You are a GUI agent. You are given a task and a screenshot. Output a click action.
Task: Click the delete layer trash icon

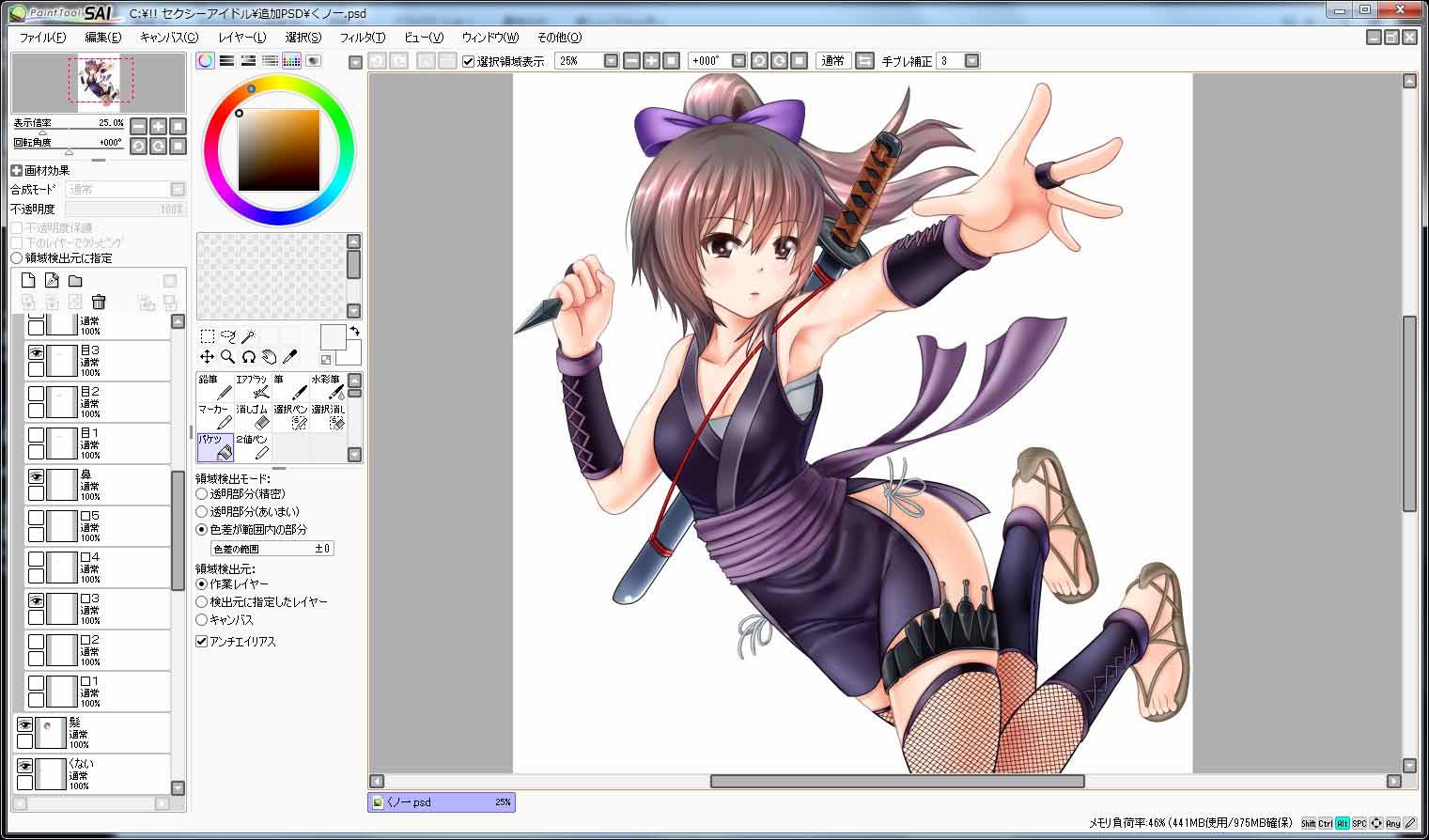tap(99, 302)
